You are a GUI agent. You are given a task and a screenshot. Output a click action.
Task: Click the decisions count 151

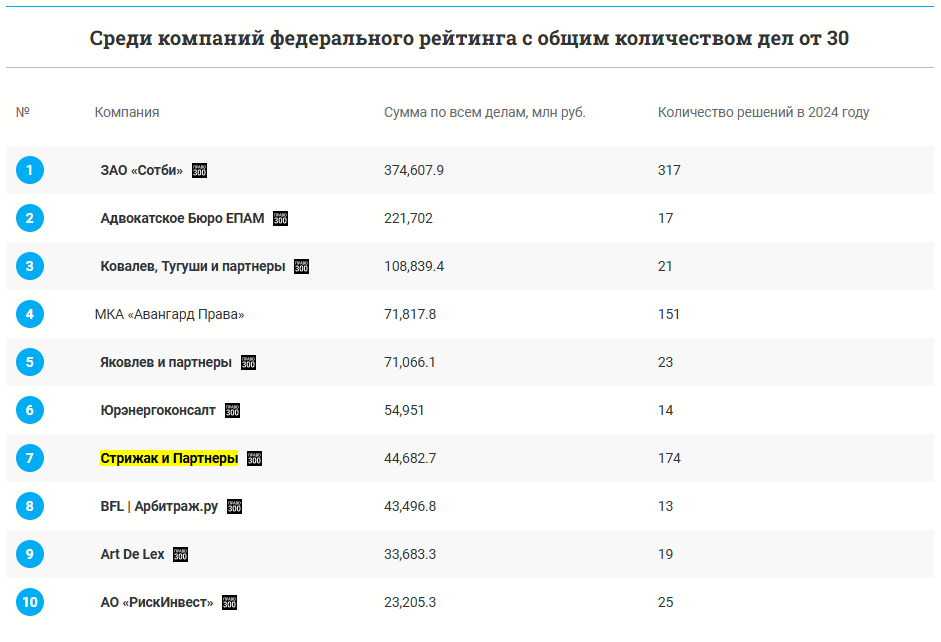tap(669, 314)
